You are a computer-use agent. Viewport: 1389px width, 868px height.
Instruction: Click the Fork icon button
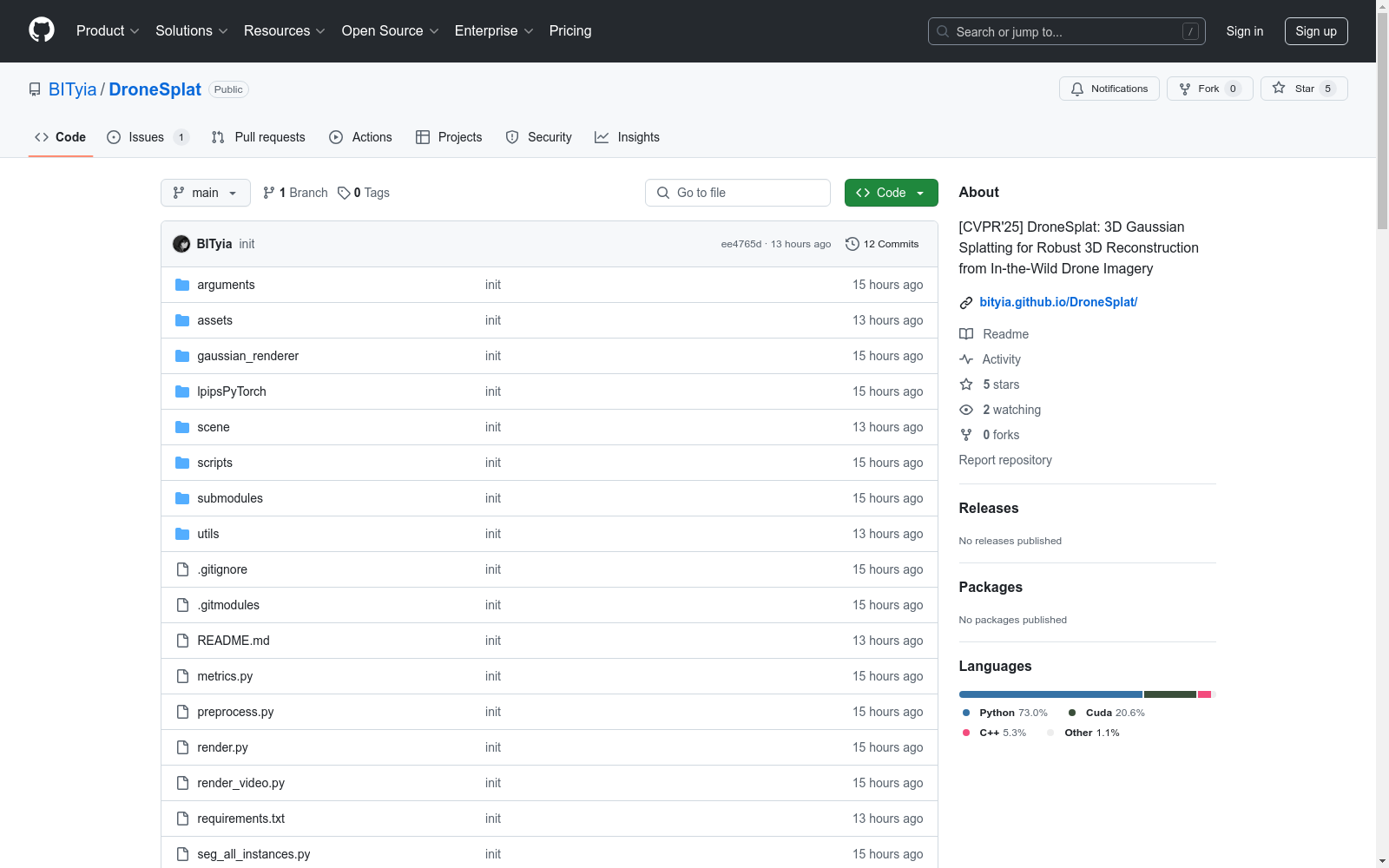pyautogui.click(x=1185, y=89)
